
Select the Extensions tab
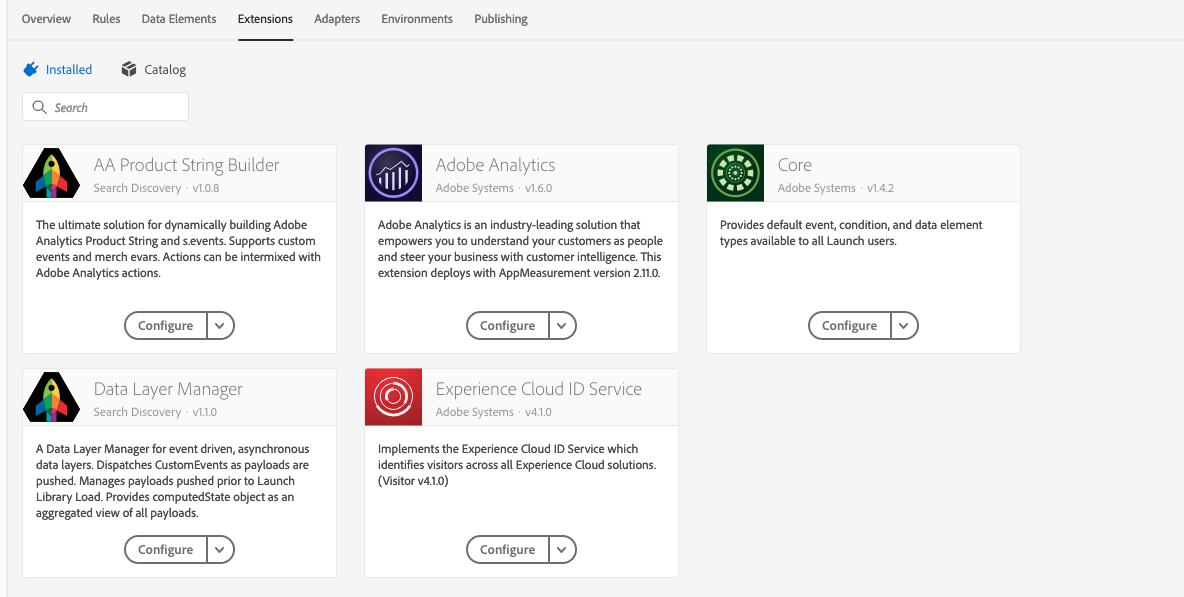[x=265, y=19]
